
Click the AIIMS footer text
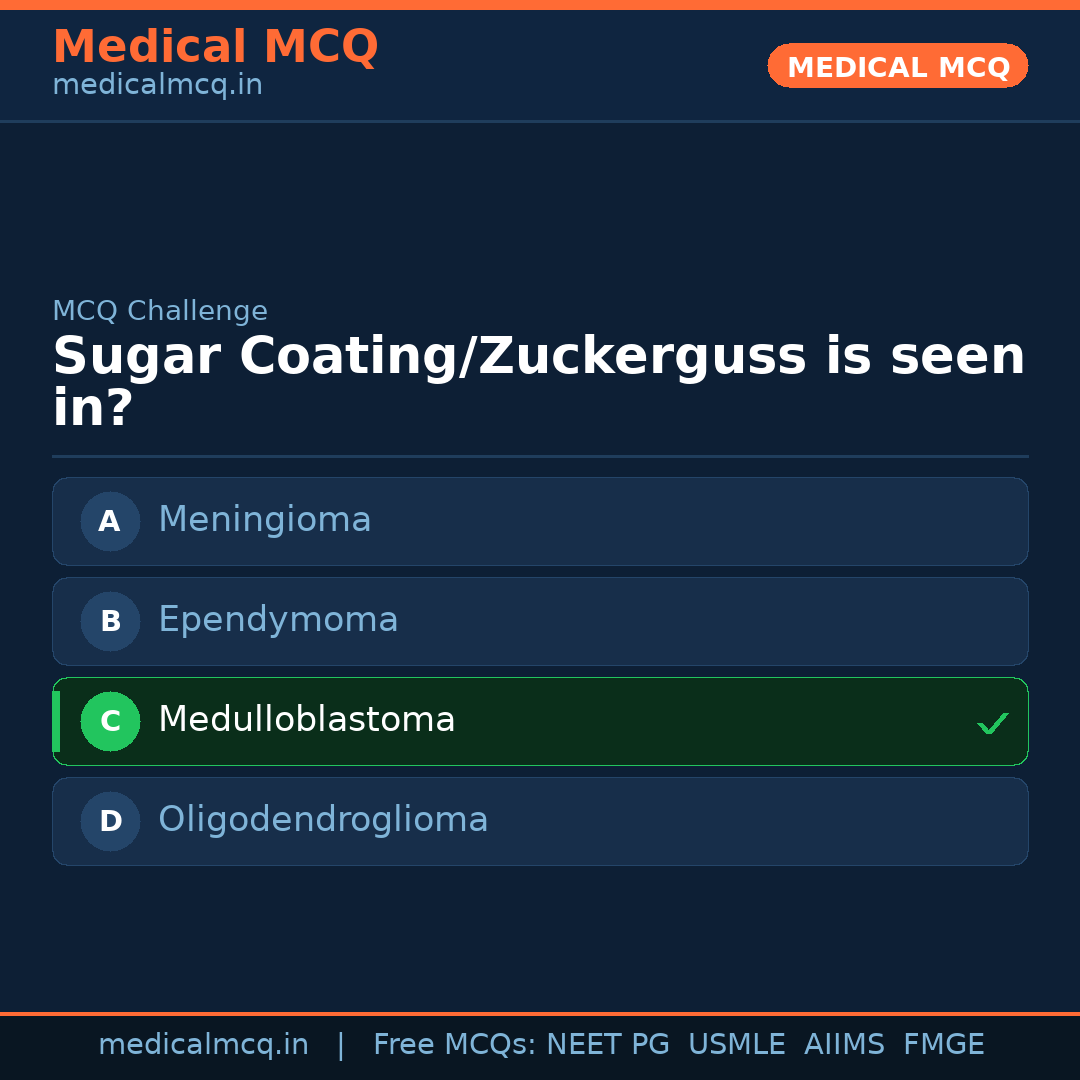(844, 1045)
